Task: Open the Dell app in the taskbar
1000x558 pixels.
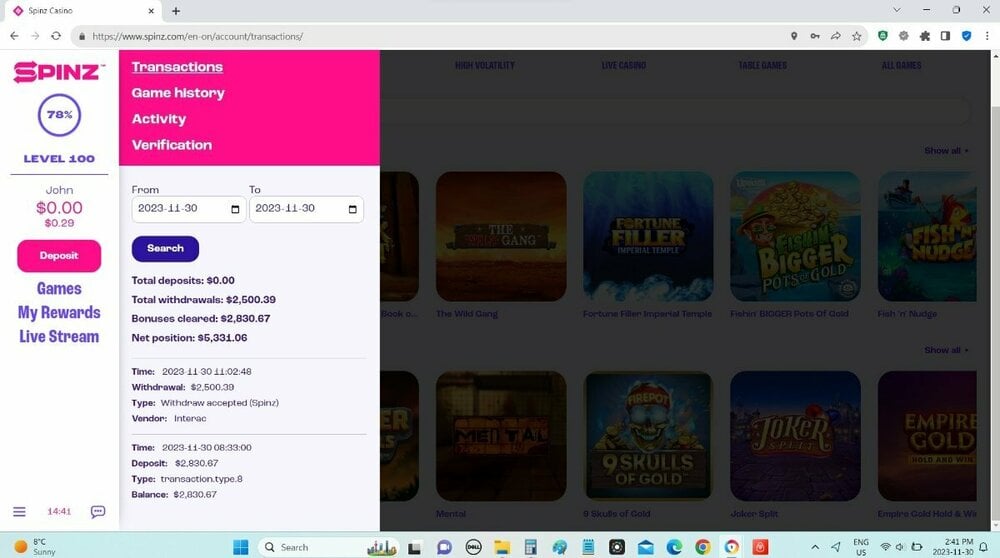Action: click(x=474, y=547)
